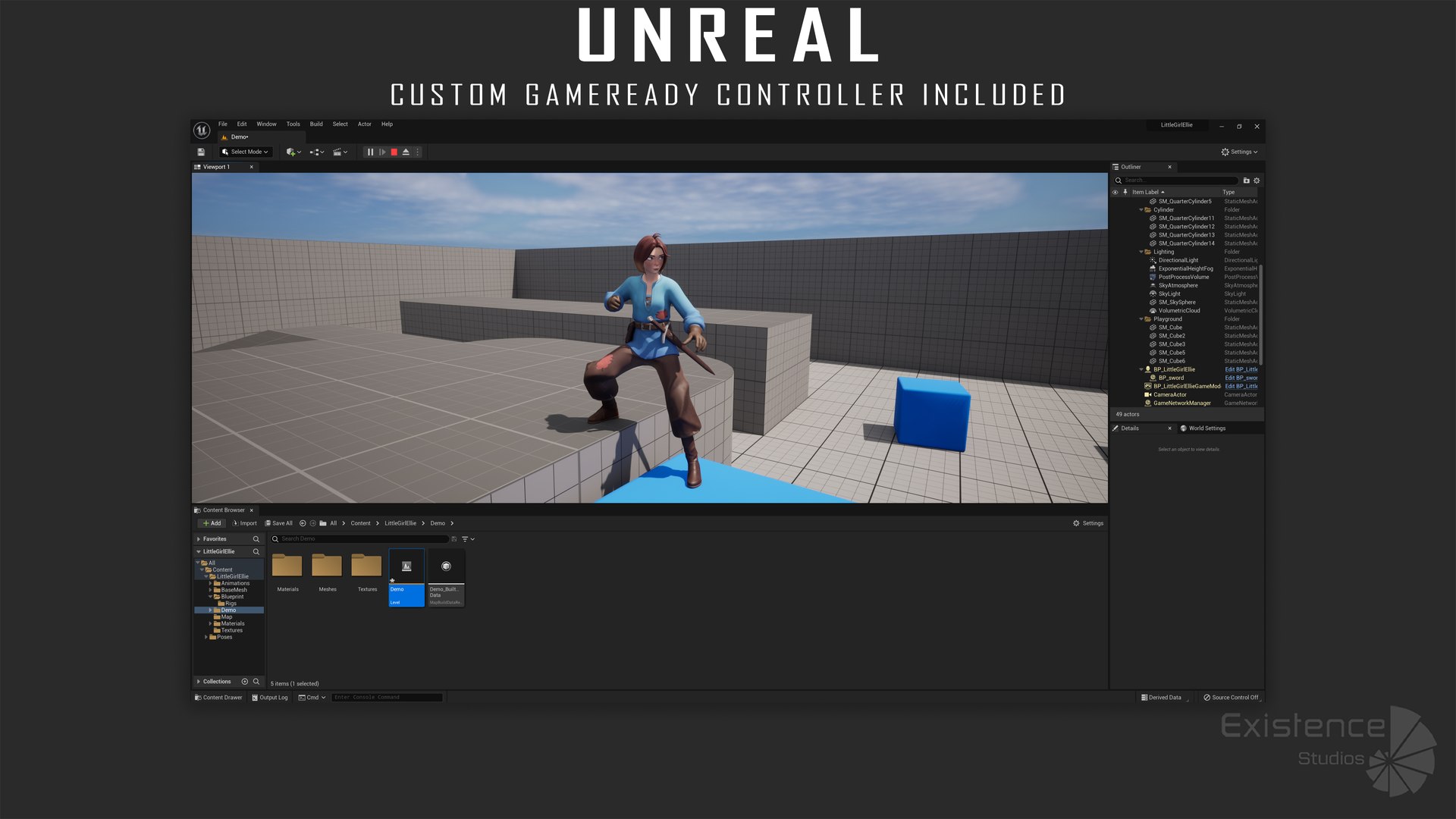Open the File menu
The image size is (1456, 819).
coord(223,124)
